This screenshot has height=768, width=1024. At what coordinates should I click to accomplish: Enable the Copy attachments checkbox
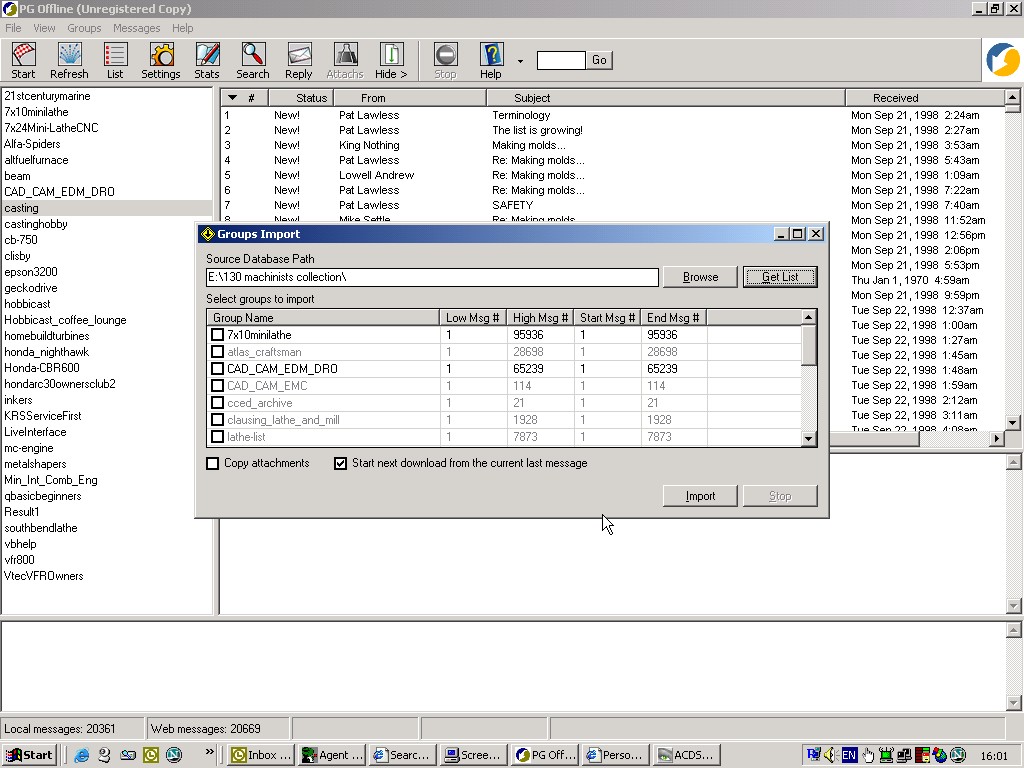coord(213,464)
